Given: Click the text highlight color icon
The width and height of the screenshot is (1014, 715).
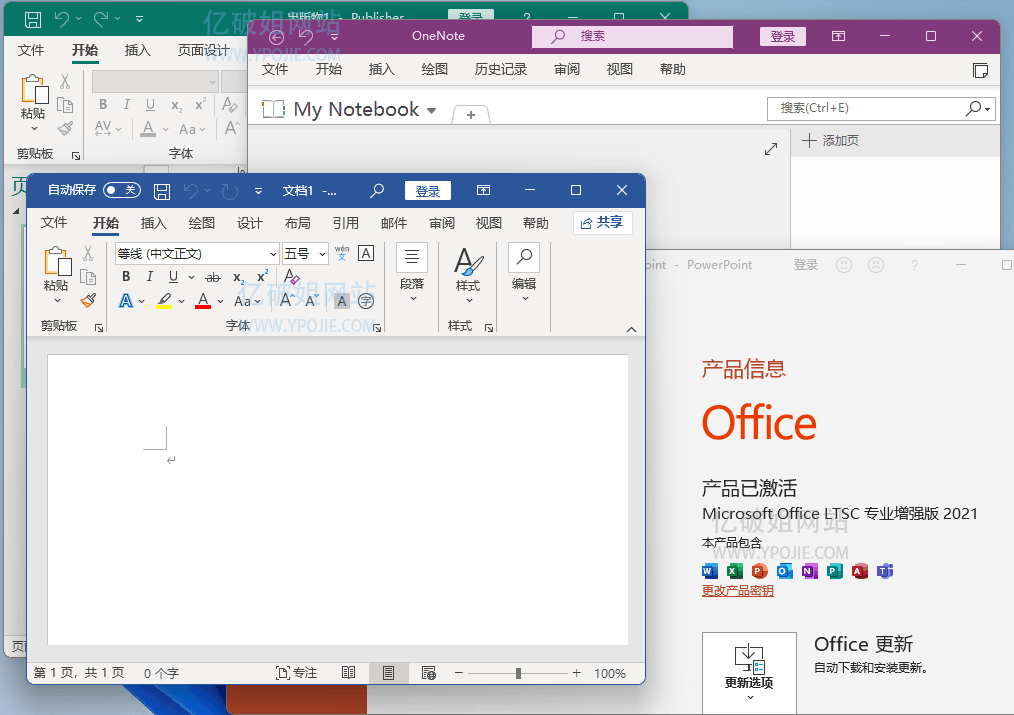Looking at the screenshot, I should [x=165, y=300].
